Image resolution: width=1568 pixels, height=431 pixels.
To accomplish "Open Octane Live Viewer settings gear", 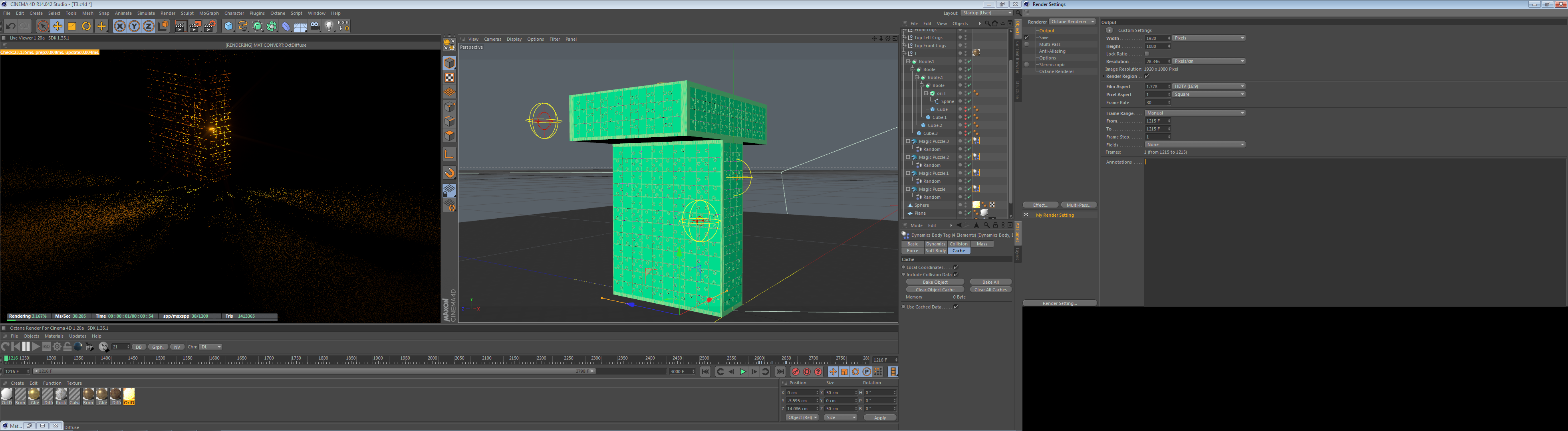I will (57, 346).
